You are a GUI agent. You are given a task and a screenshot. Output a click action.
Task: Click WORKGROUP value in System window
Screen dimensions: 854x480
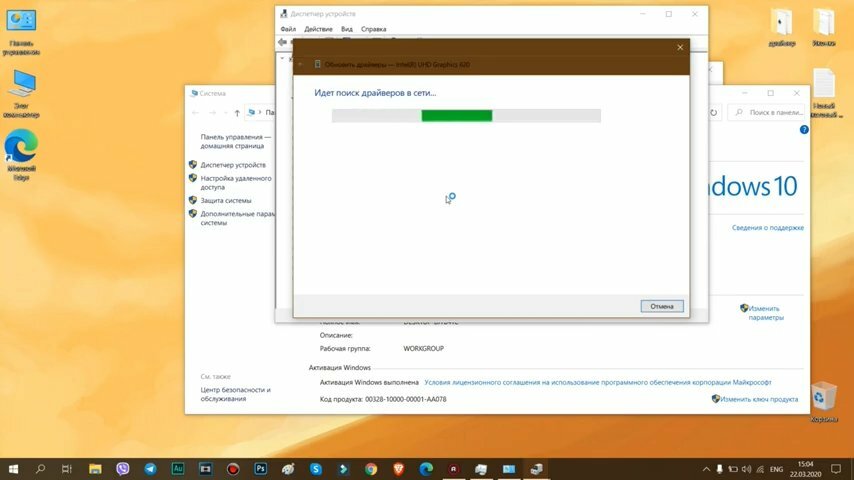tap(423, 349)
